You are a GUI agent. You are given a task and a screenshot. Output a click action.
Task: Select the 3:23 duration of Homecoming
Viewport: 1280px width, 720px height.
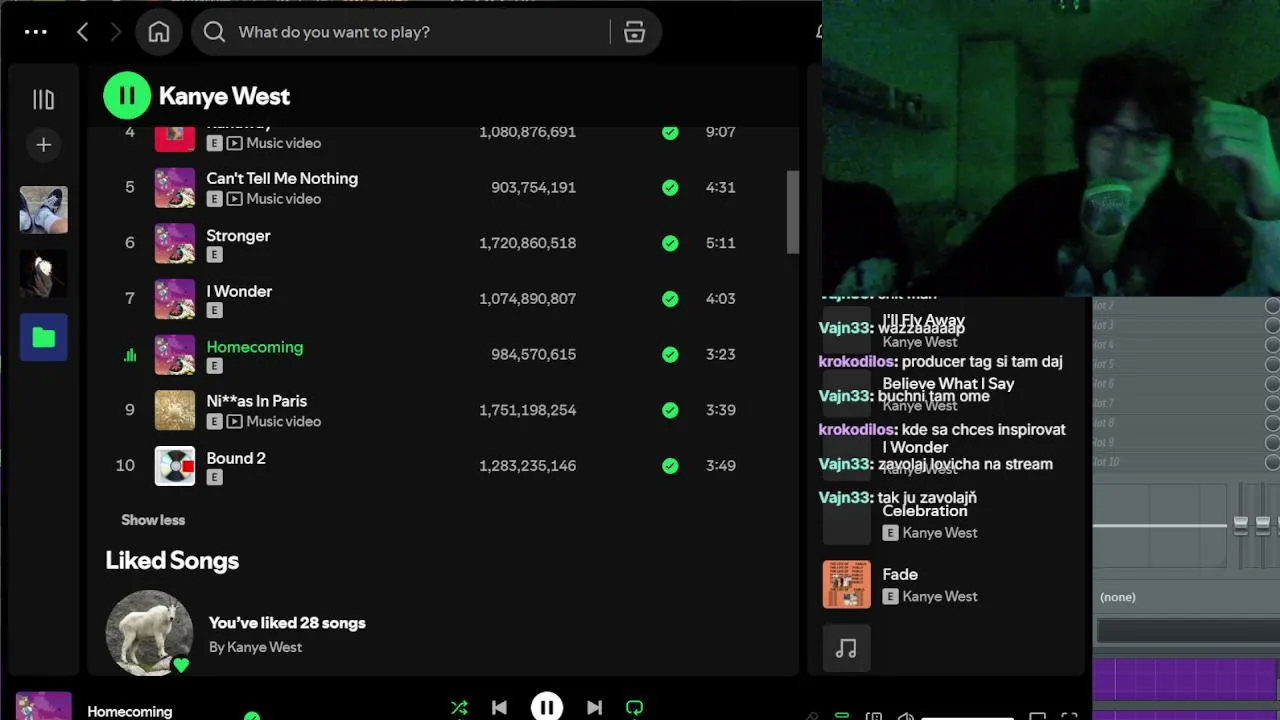(x=720, y=354)
